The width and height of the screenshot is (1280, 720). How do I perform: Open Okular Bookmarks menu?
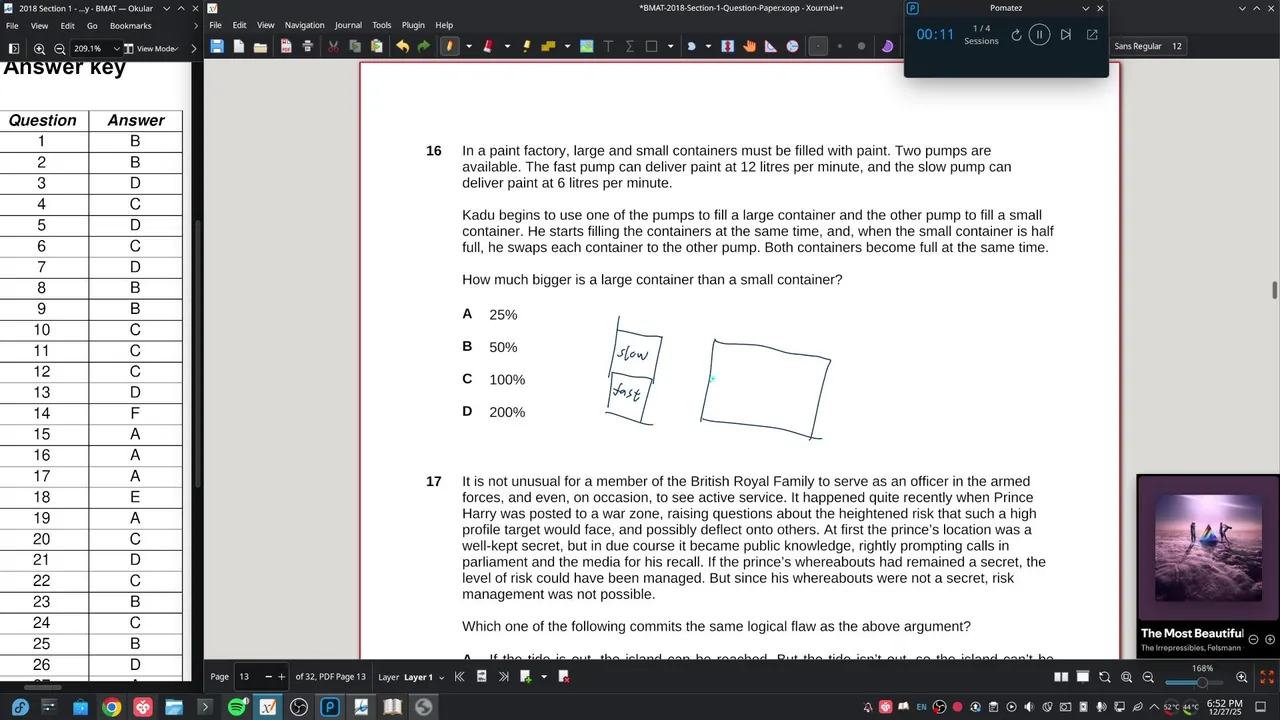tap(131, 25)
